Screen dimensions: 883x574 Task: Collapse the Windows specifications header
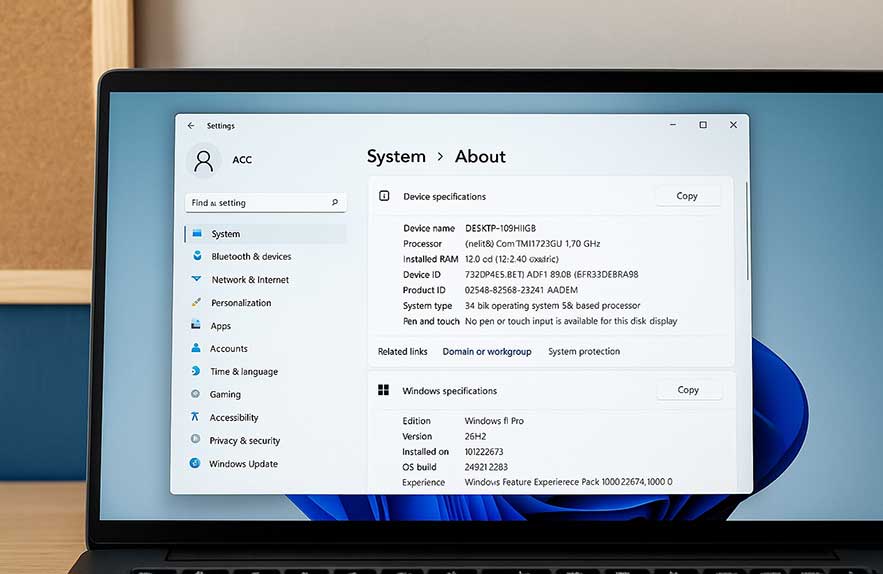(552, 390)
